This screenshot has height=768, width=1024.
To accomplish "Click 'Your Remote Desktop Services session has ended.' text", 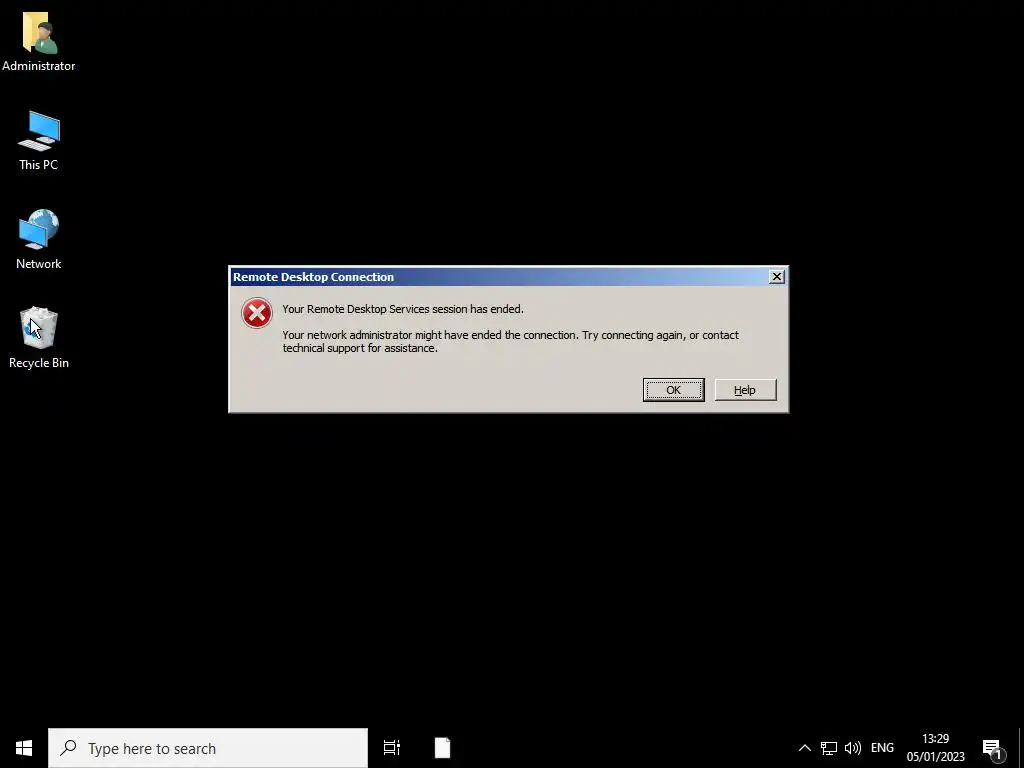I will tap(403, 309).
